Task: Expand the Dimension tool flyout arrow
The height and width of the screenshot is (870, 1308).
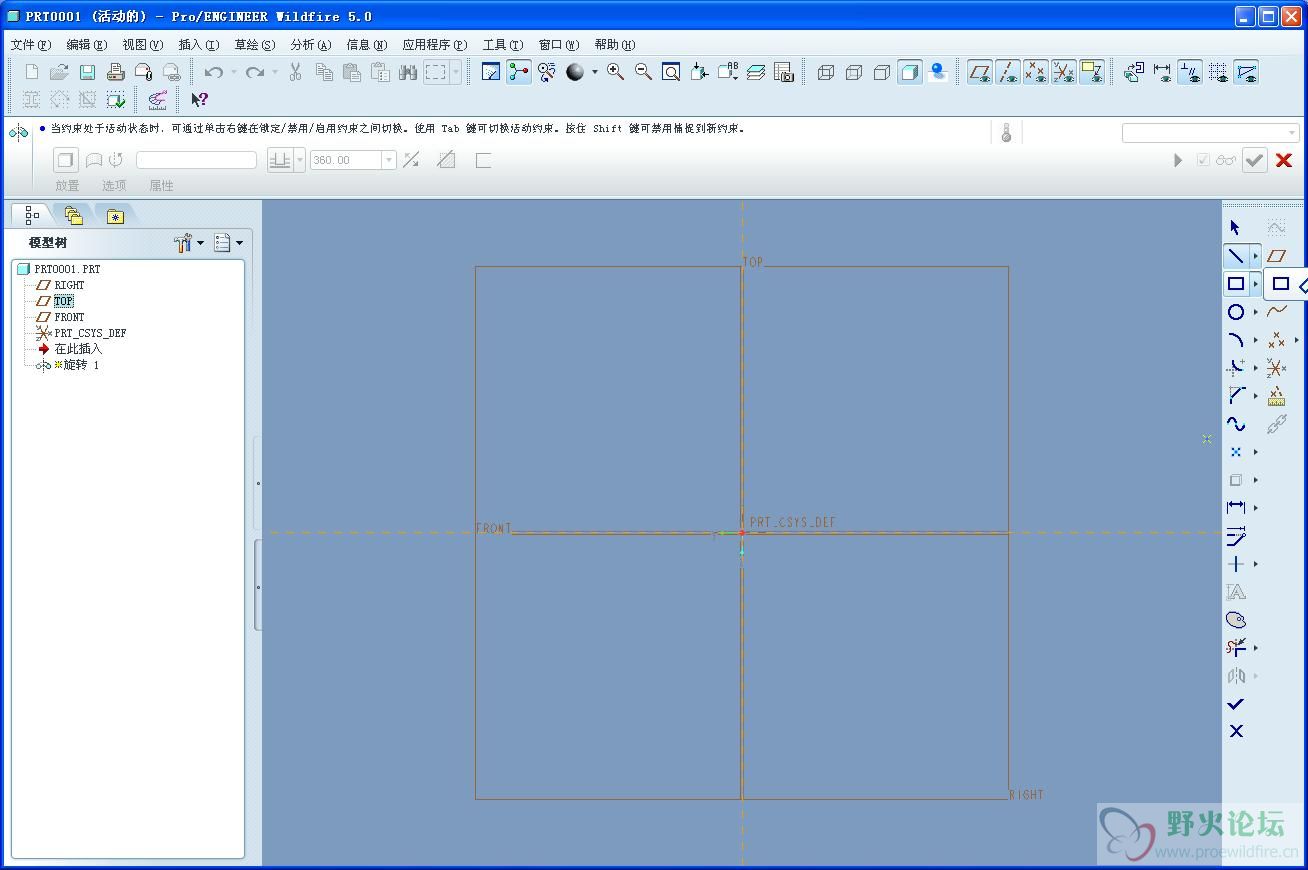Action: tap(1256, 509)
